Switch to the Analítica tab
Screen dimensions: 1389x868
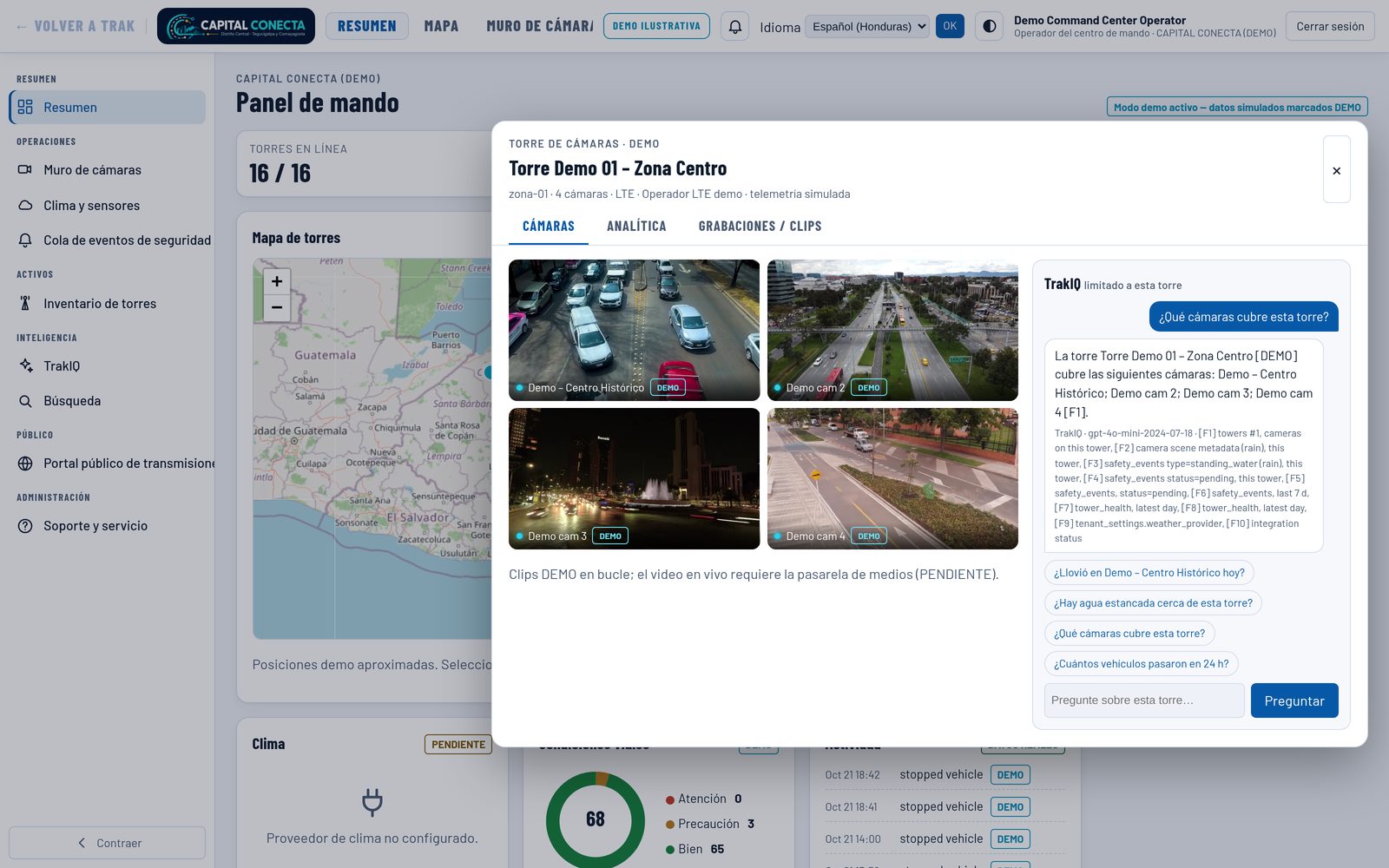pos(636,226)
